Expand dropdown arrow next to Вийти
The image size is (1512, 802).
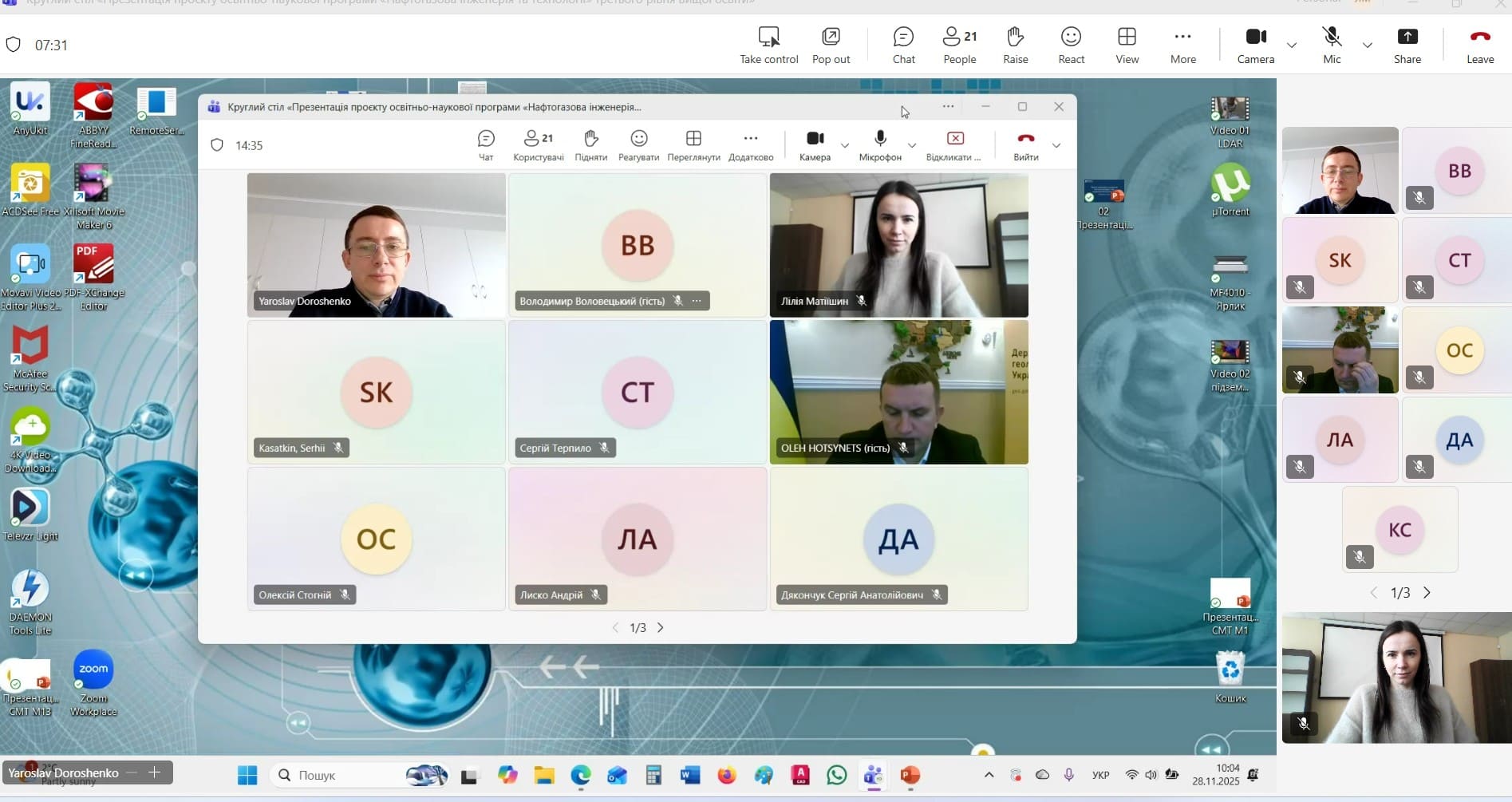point(1056,145)
